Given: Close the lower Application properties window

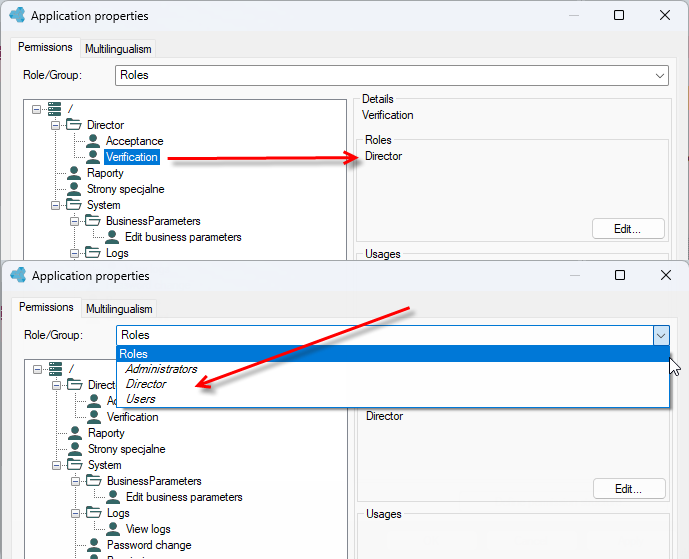Looking at the screenshot, I should (x=666, y=275).
